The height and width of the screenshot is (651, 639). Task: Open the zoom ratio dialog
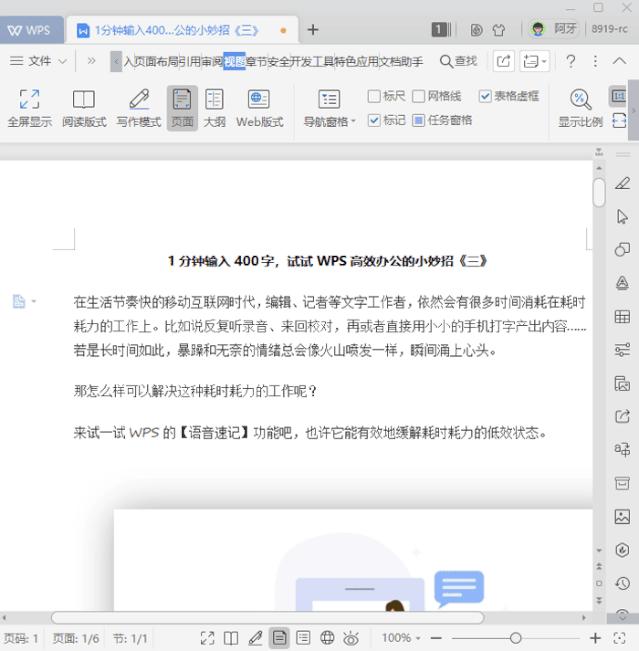pos(580,108)
